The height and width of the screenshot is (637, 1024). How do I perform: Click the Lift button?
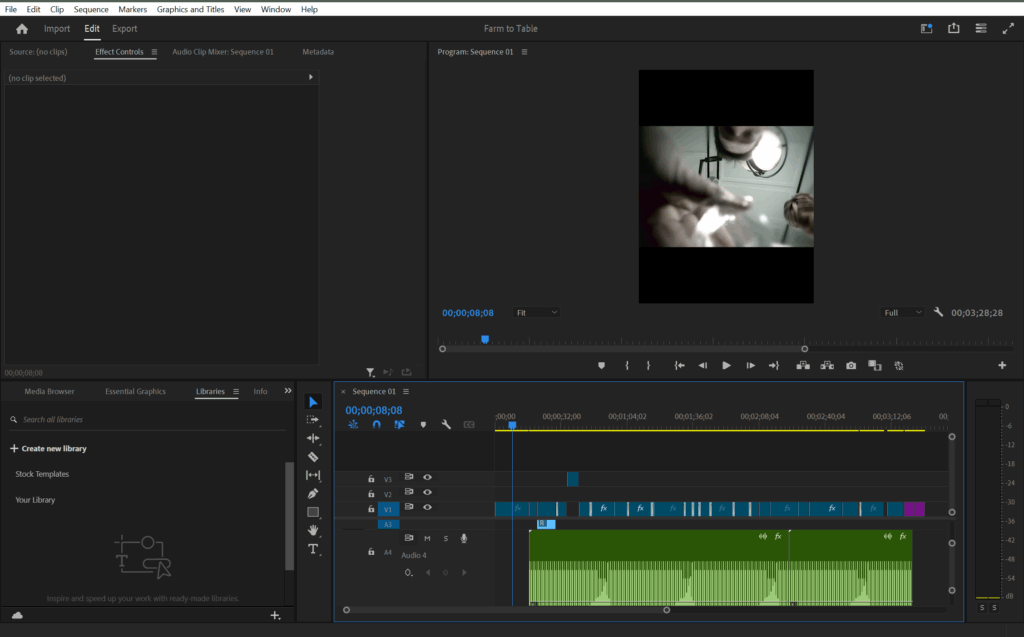tap(803, 366)
